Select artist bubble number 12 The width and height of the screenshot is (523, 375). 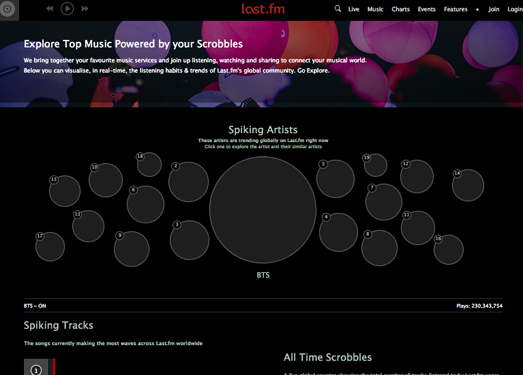(x=417, y=176)
